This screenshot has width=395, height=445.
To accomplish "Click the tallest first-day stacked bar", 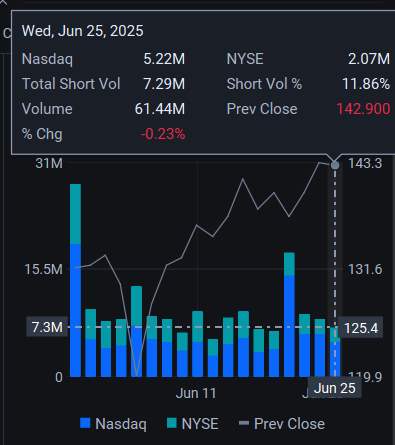I will tap(75, 280).
